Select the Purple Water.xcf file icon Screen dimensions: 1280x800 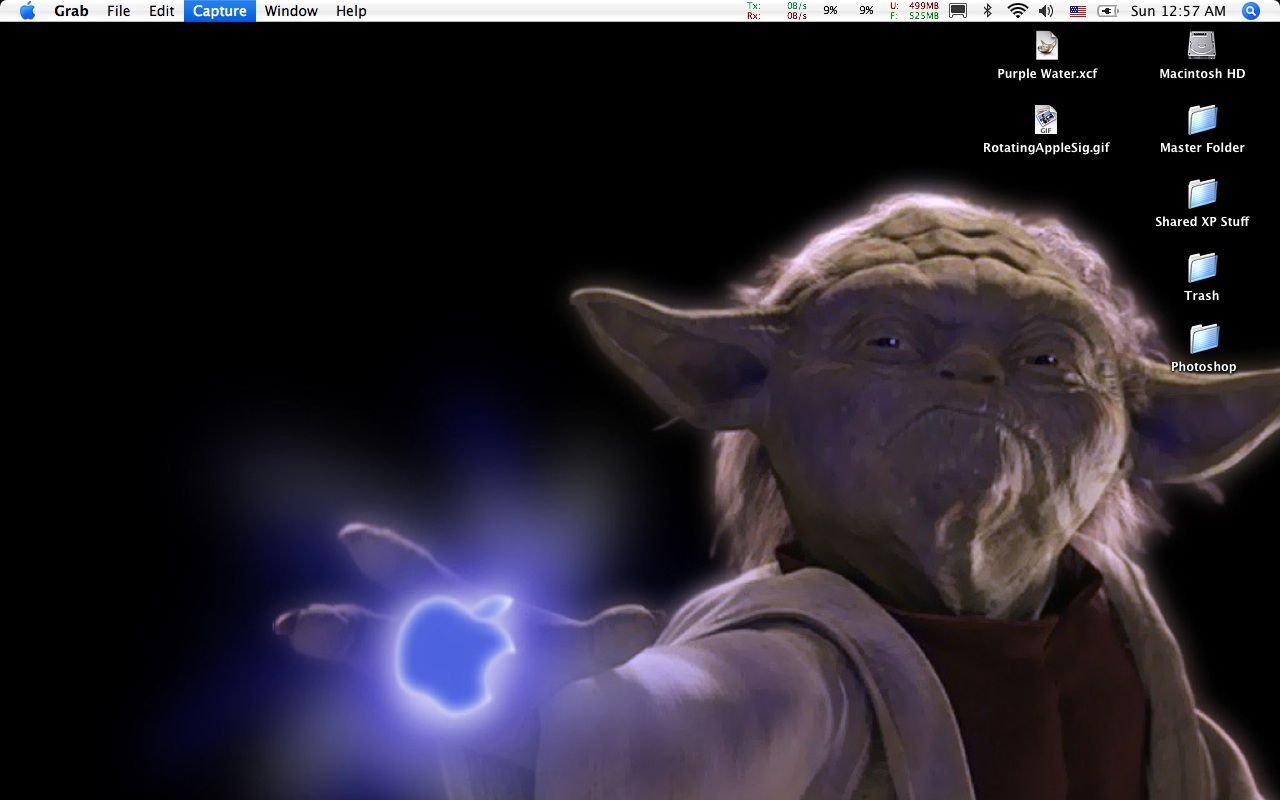click(1046, 45)
